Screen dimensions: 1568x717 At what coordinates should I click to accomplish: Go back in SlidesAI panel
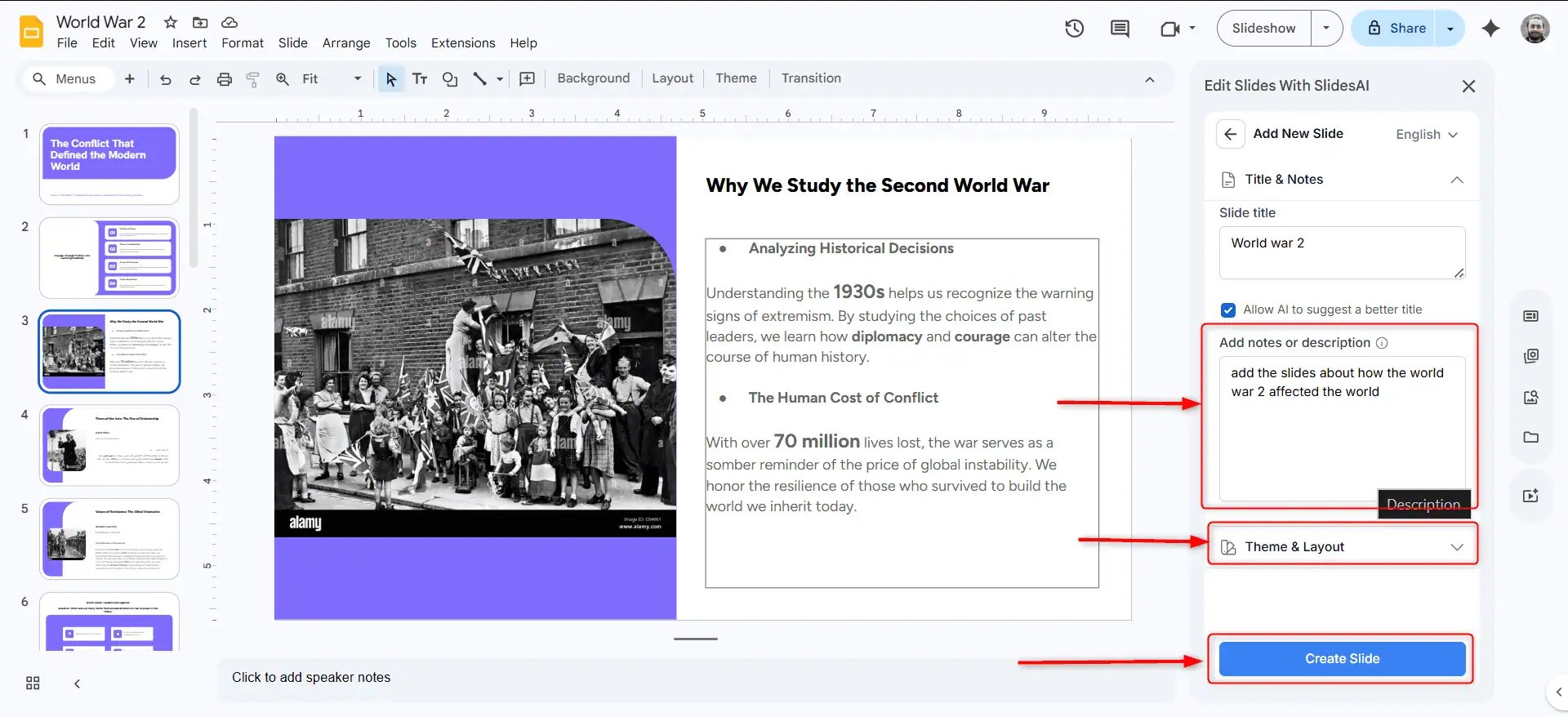(x=1231, y=134)
